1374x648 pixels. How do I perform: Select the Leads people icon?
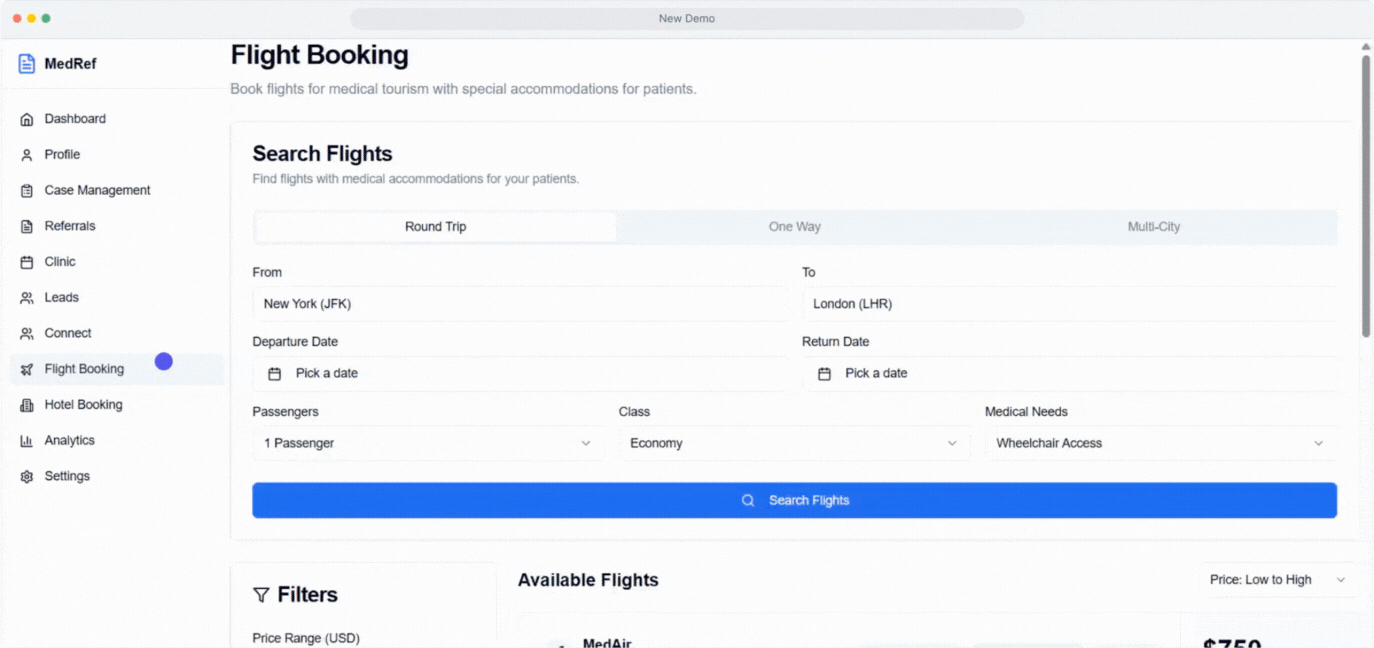[26, 297]
